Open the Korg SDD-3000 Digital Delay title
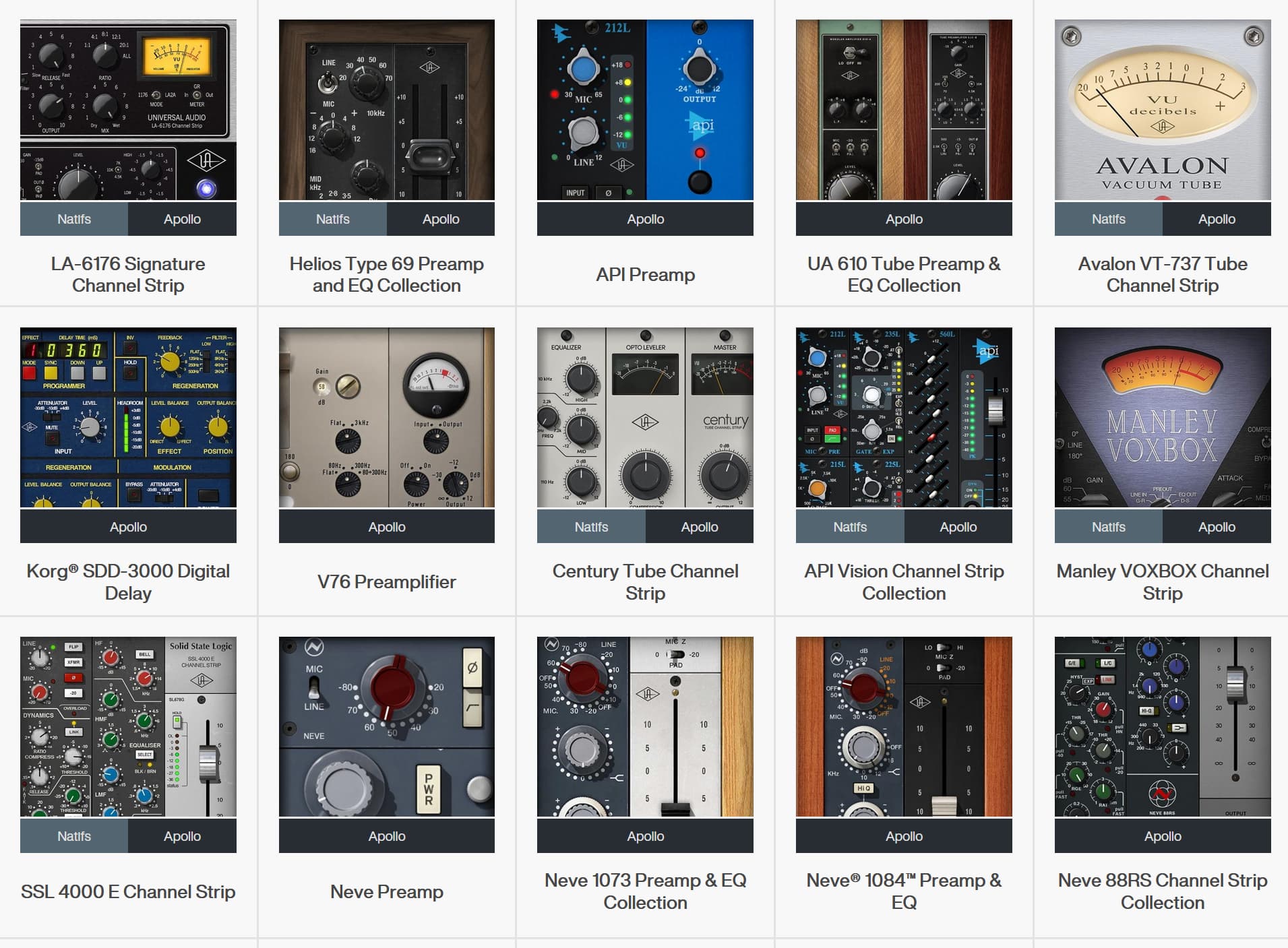 click(128, 582)
